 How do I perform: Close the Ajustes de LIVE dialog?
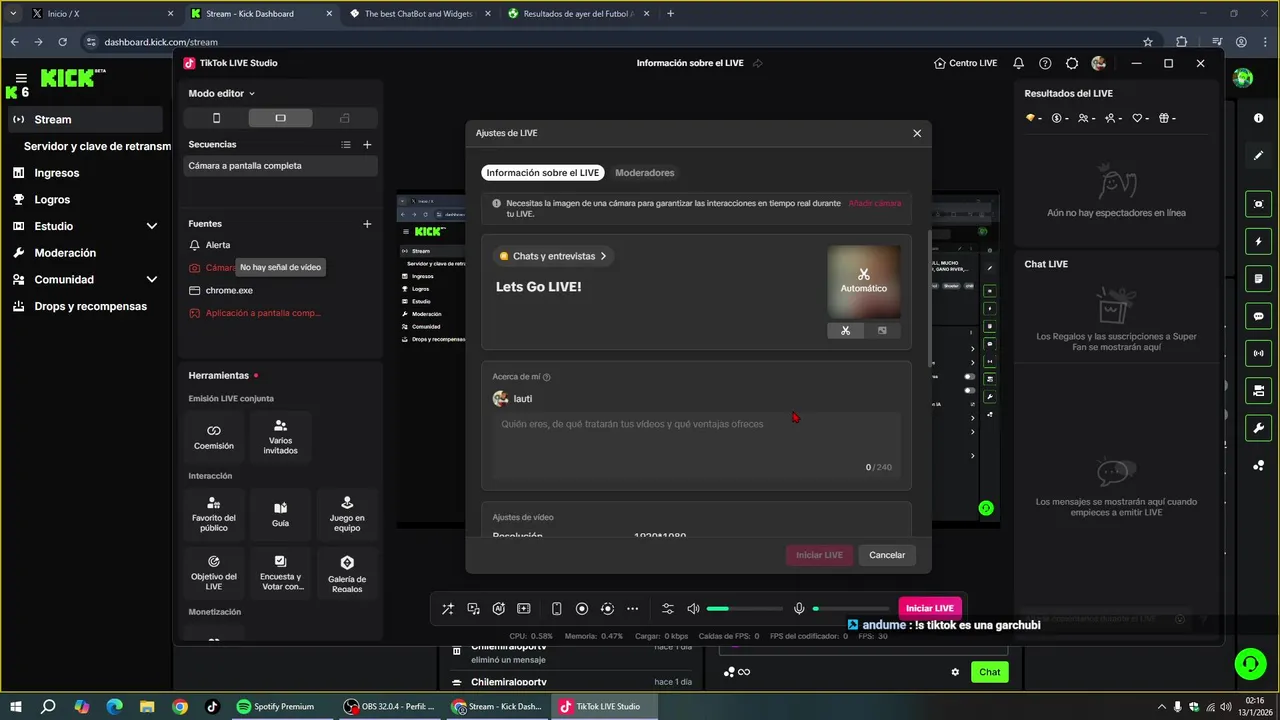pyautogui.click(x=917, y=133)
